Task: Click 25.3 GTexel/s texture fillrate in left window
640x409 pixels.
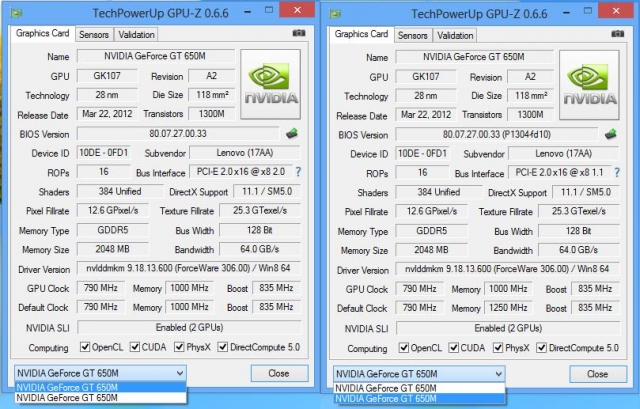Action: [260, 211]
